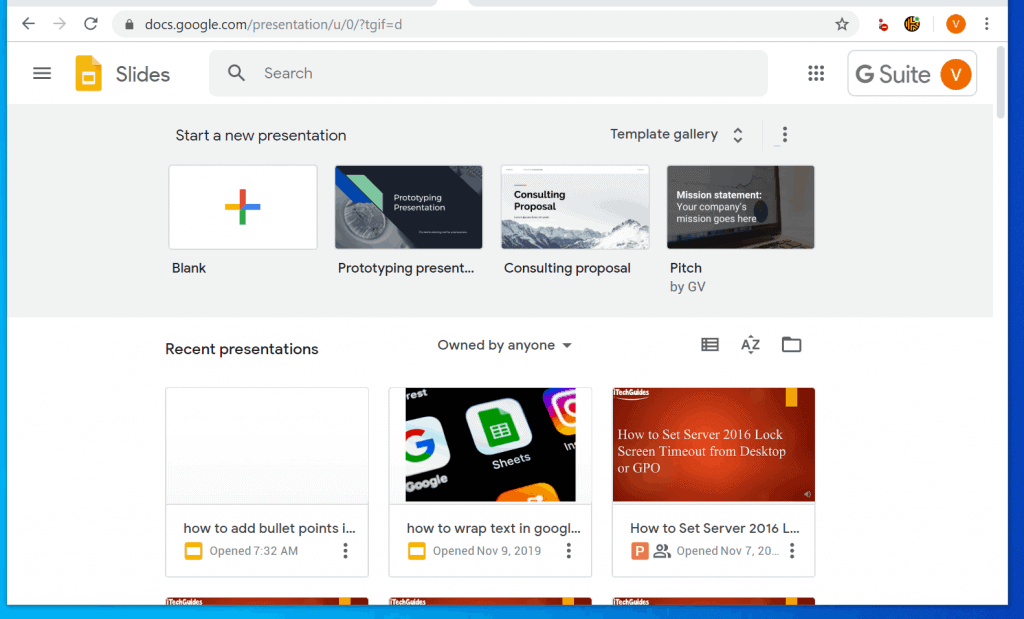Click the shared people icon on Server 2016 card
Viewport: 1024px width, 619px height.
(662, 551)
